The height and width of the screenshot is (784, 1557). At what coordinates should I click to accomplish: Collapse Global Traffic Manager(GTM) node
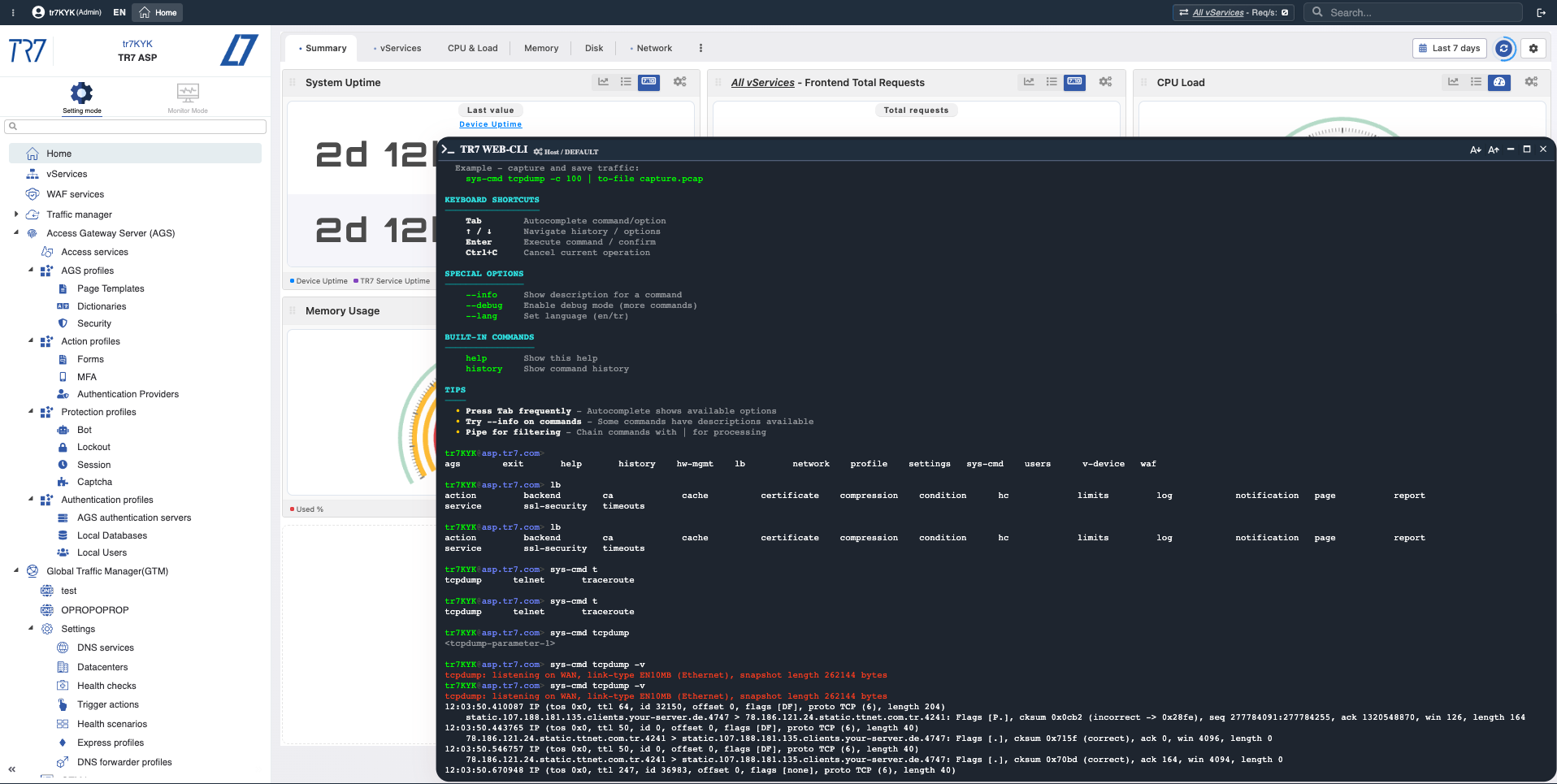pos(16,571)
